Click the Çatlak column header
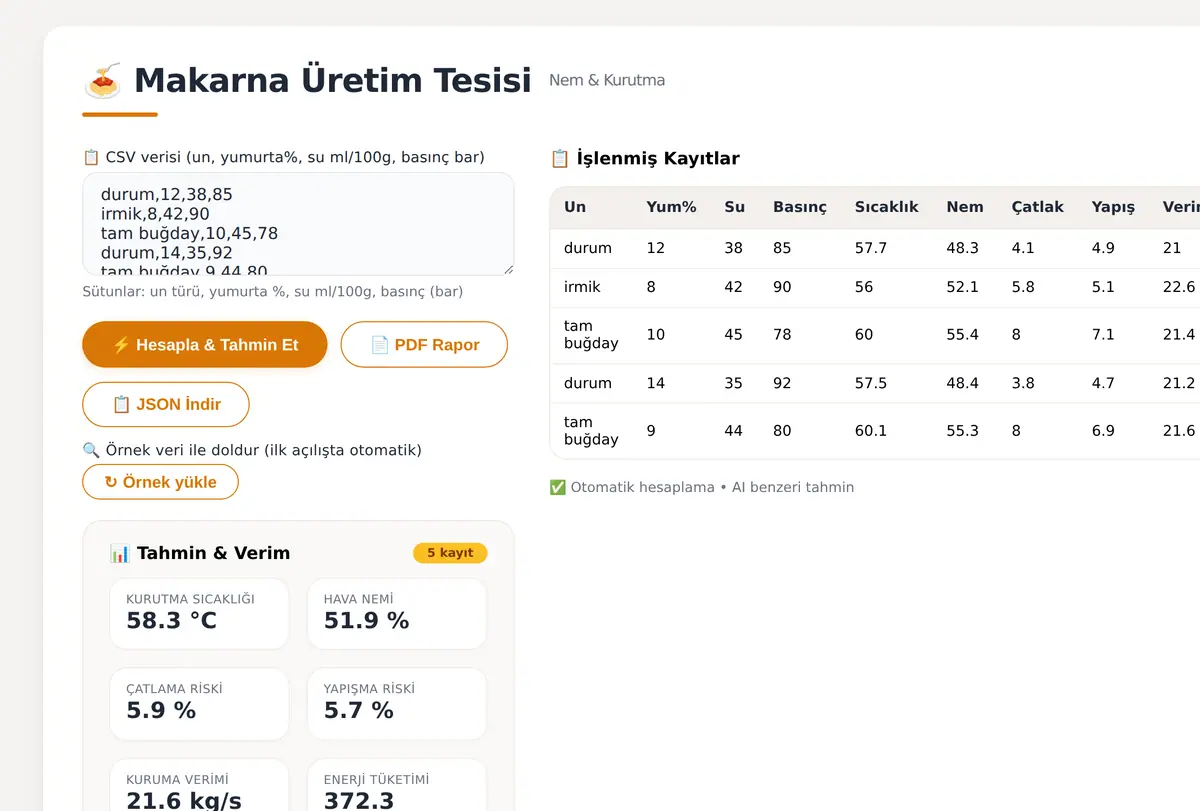Screen dimensions: 1200x811 tap(1038, 207)
